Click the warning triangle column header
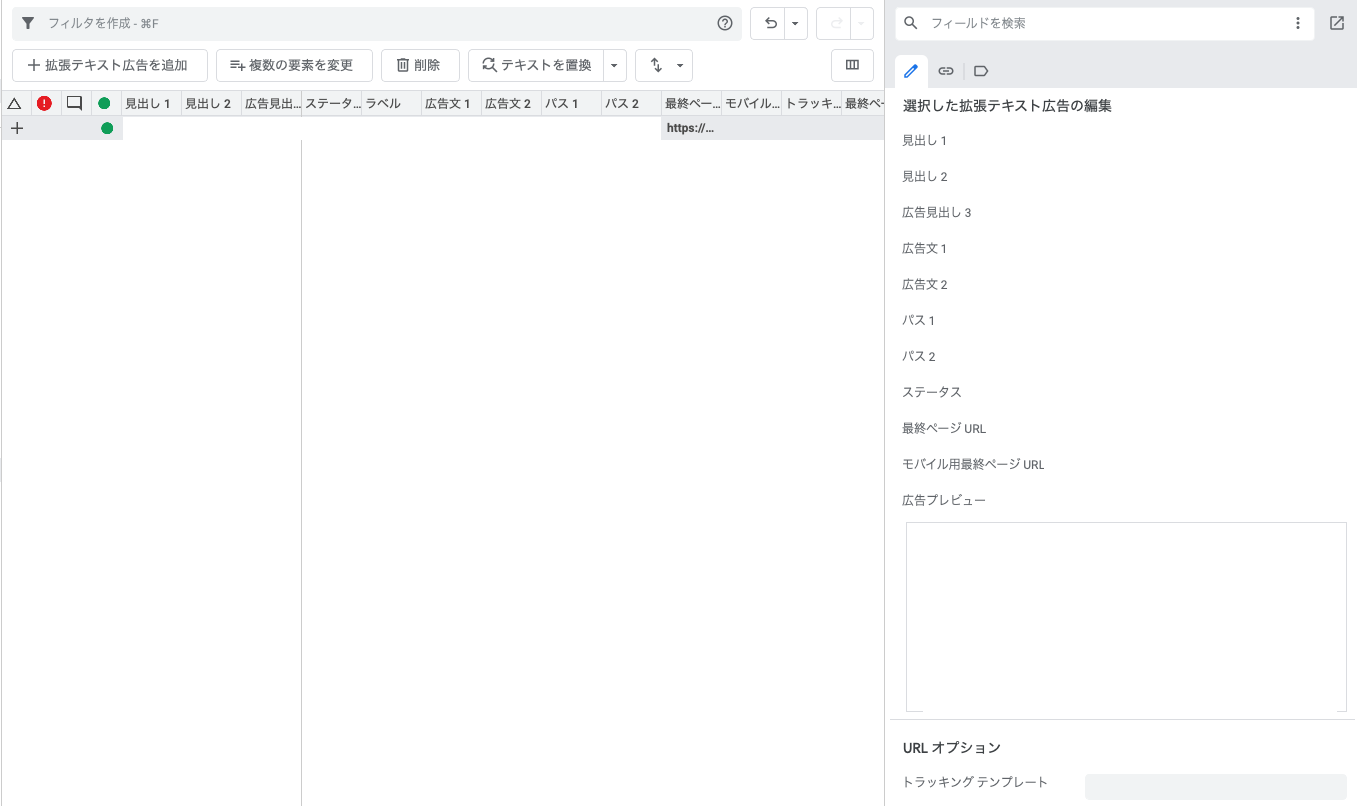The height and width of the screenshot is (806, 1357). click(x=15, y=103)
